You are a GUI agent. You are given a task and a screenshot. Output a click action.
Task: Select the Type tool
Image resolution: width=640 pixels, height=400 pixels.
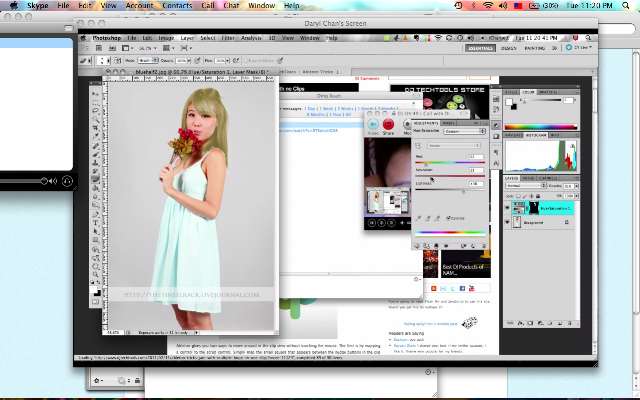96,223
